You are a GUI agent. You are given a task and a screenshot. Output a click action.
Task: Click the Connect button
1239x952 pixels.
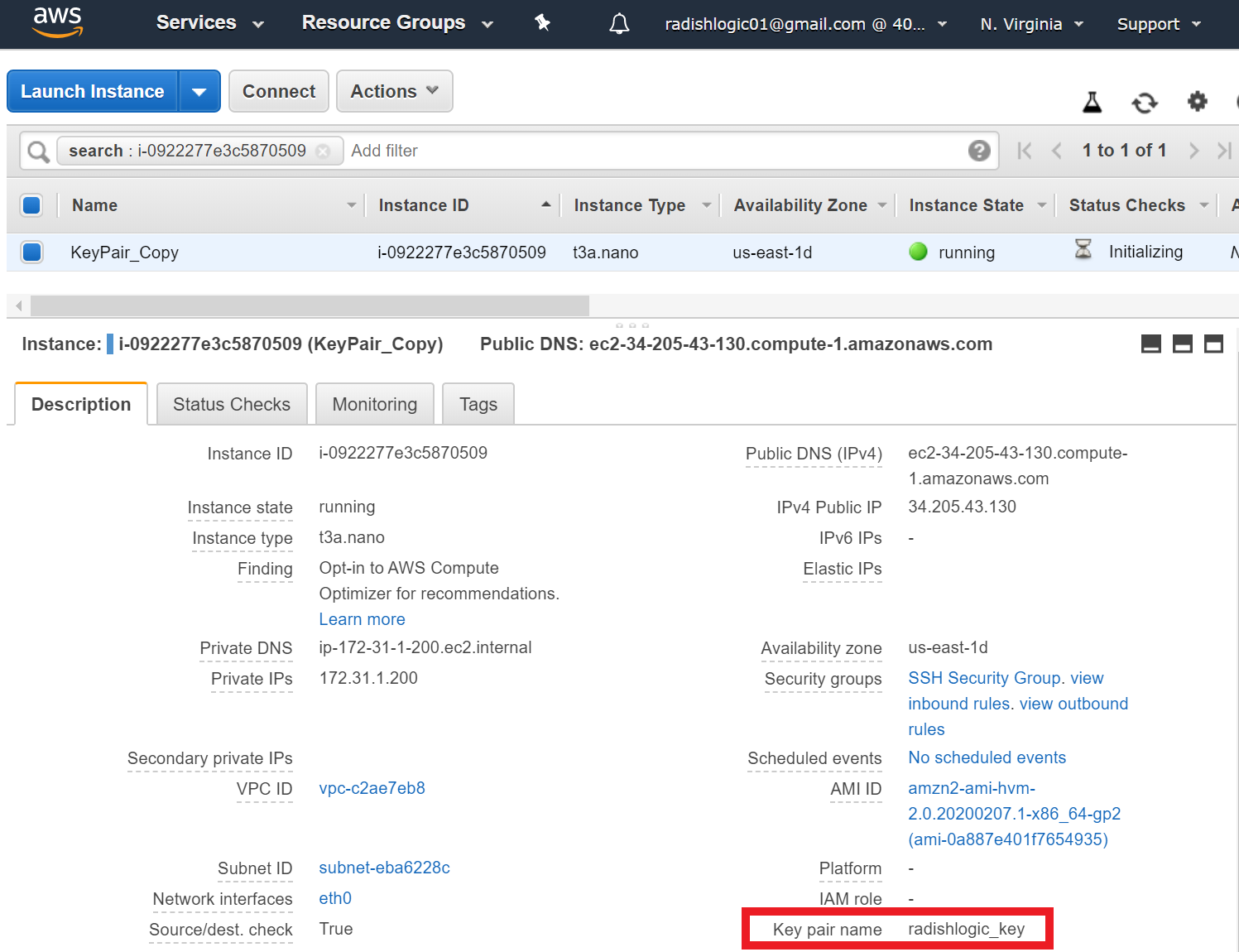click(278, 91)
